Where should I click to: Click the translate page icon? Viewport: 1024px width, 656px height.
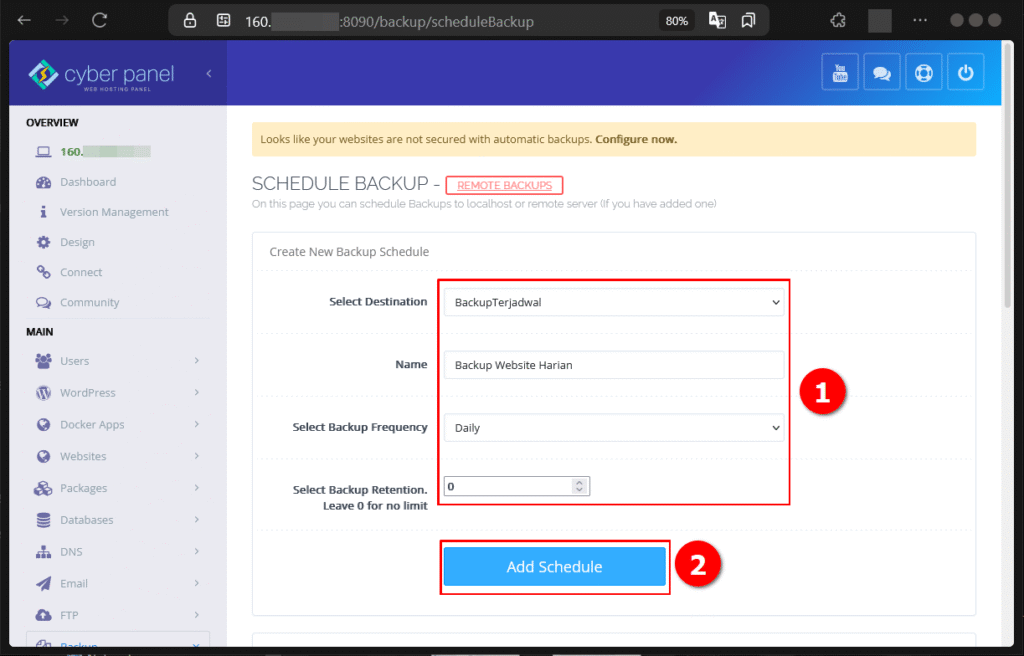click(717, 21)
